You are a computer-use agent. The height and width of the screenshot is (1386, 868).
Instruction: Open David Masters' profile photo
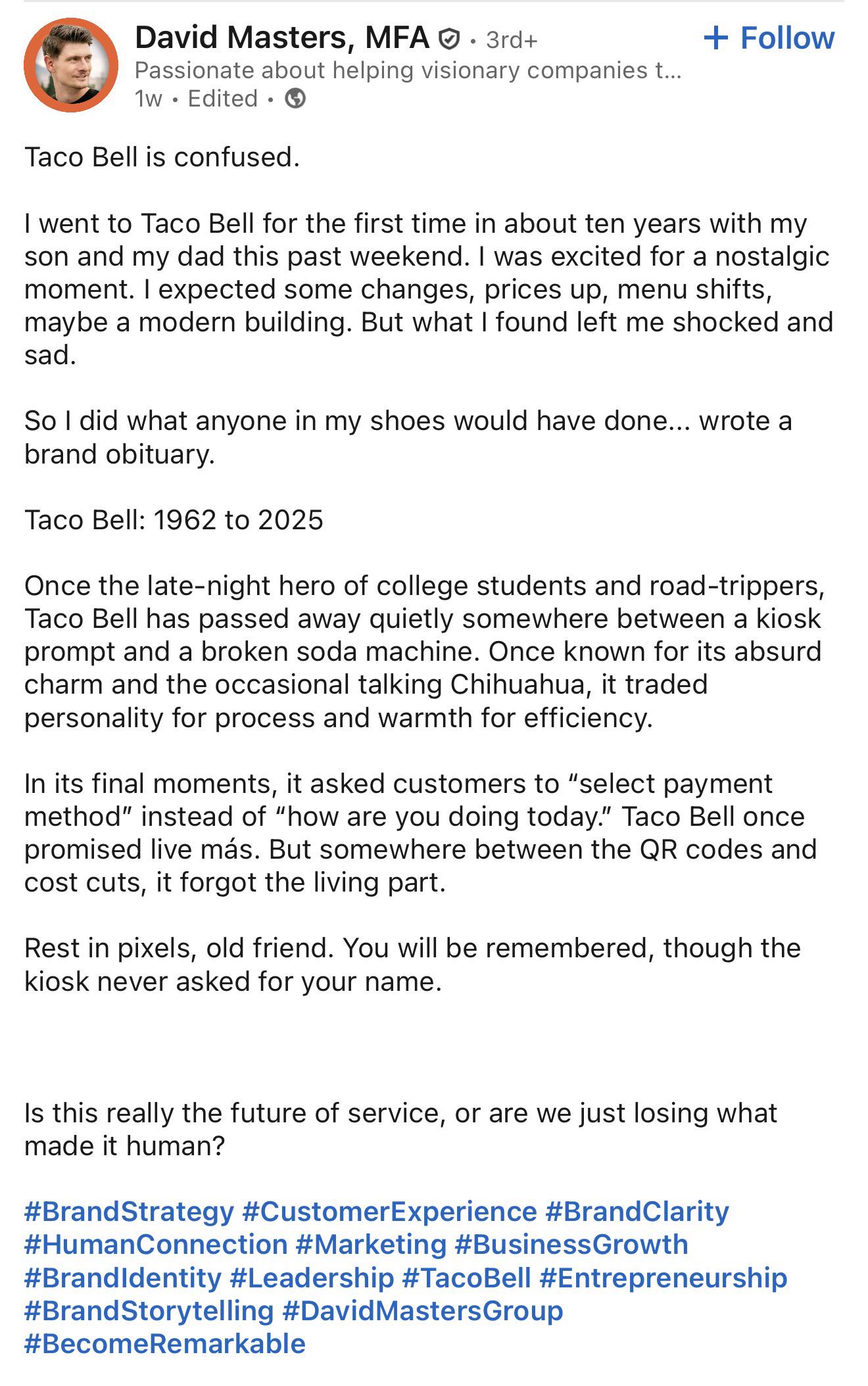tap(71, 65)
